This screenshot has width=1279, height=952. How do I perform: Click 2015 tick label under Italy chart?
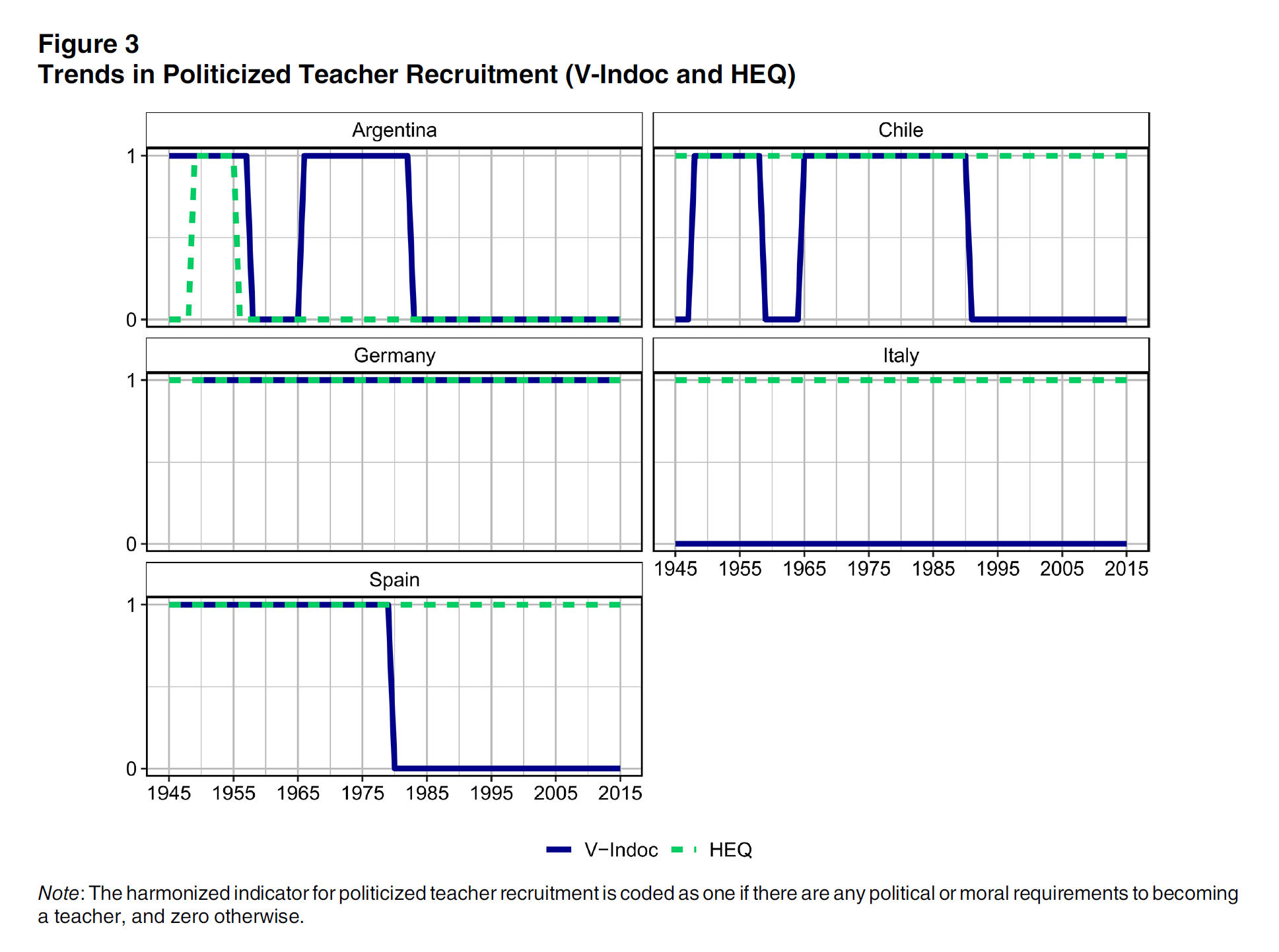click(x=1126, y=568)
